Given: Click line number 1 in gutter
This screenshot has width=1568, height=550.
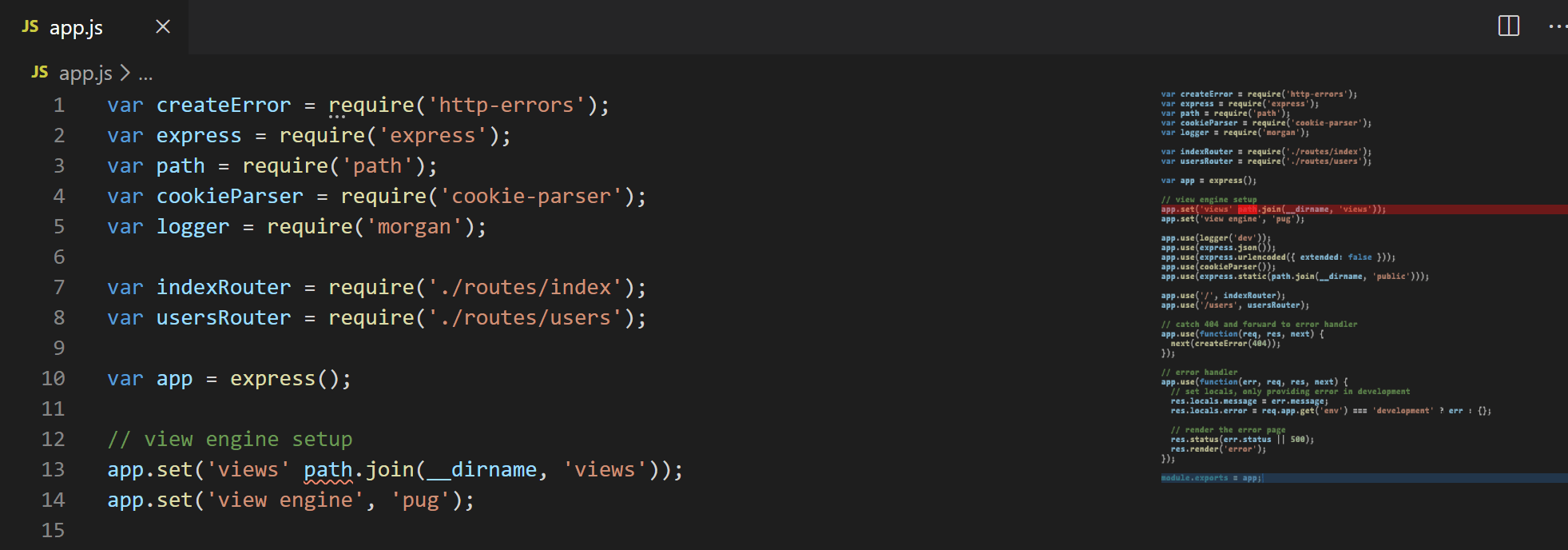Looking at the screenshot, I should click(x=58, y=105).
